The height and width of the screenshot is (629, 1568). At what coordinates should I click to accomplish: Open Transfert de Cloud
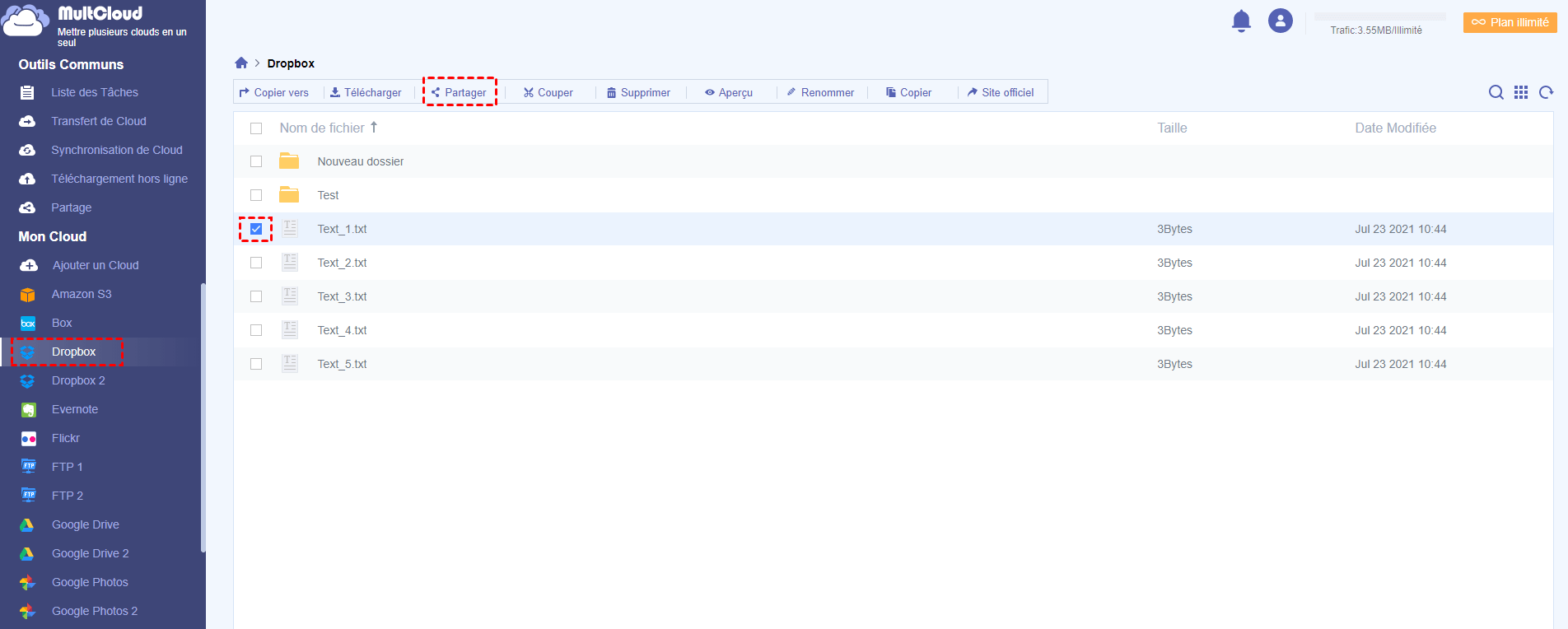pyautogui.click(x=99, y=121)
